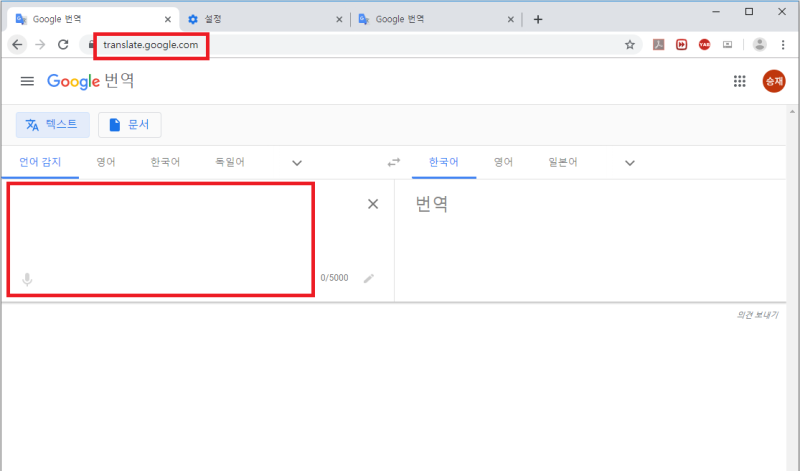800x471 pixels.
Task: Open a new browser tab
Action: pos(538,19)
